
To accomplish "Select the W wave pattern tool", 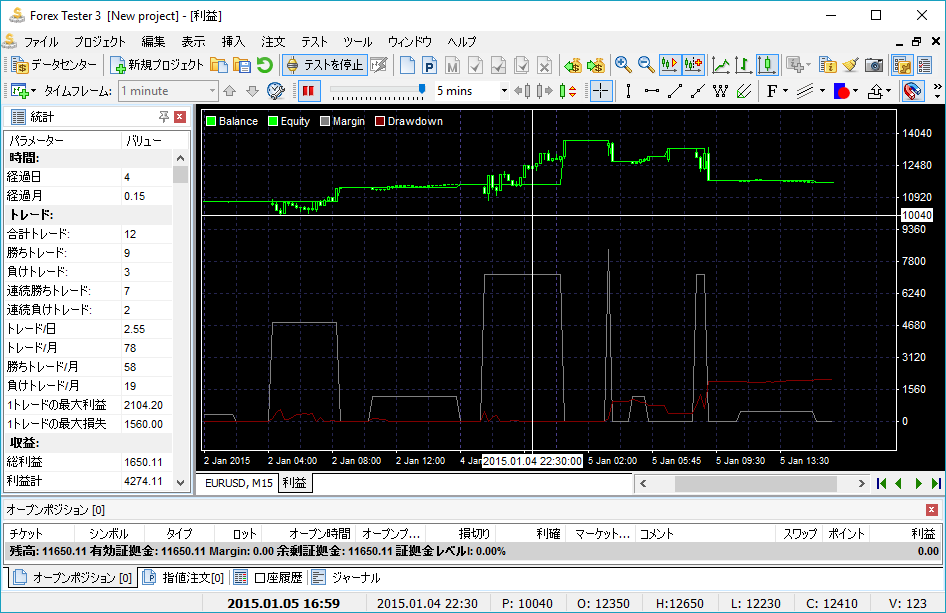I will (x=720, y=91).
